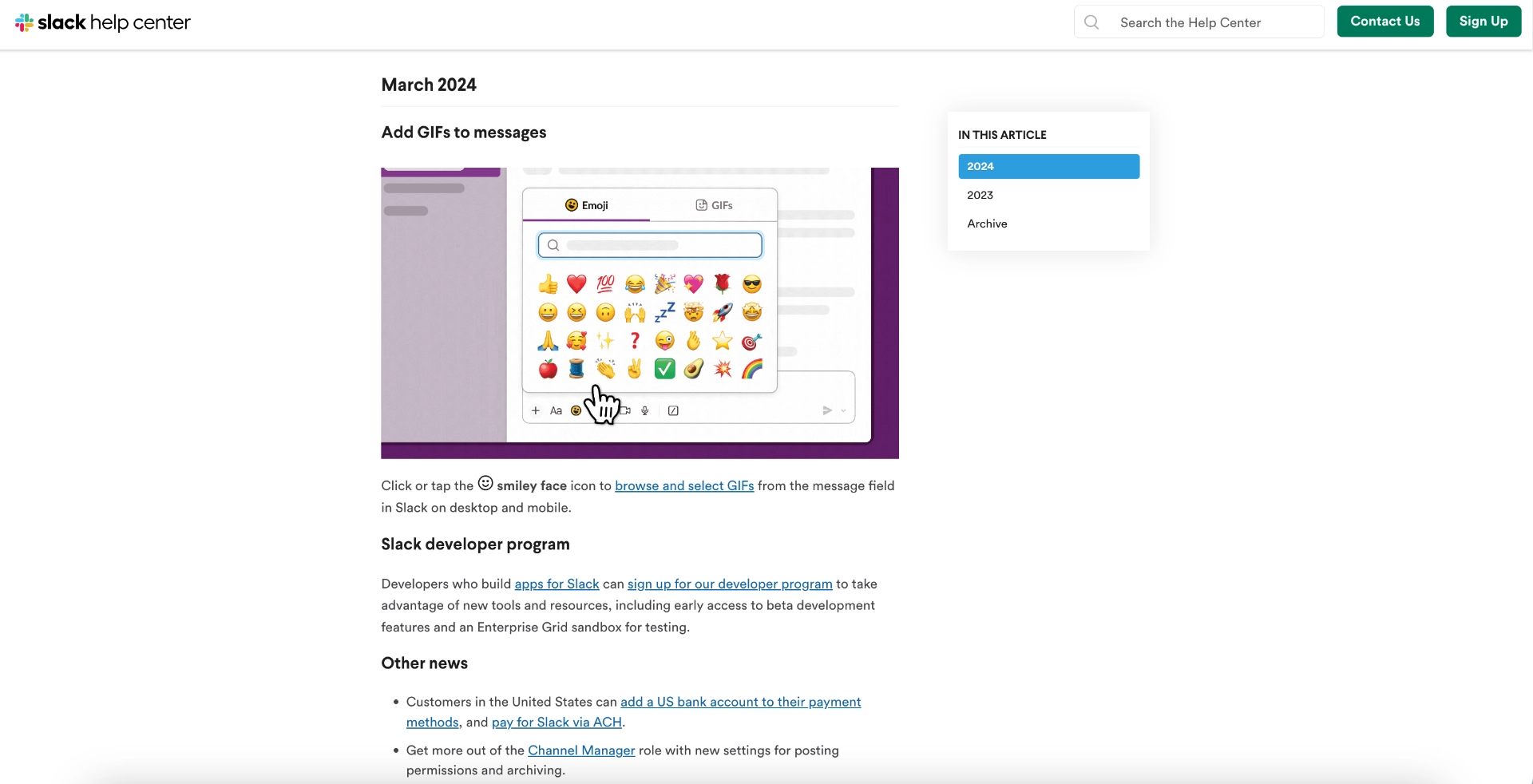Viewport: 1533px width, 784px height.
Task: Follow the Channel Manager link
Action: click(x=580, y=750)
